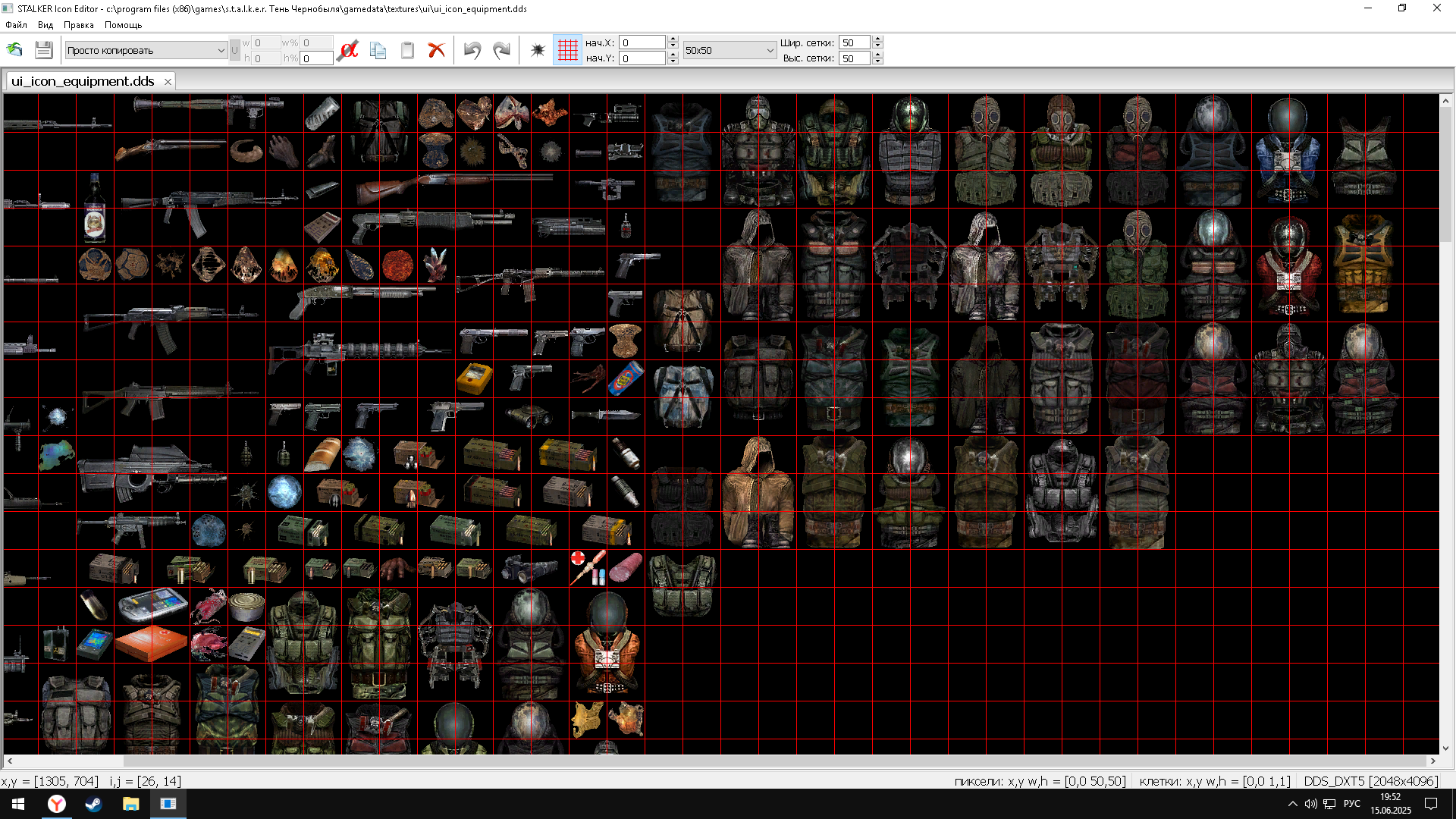Image resolution: width=1456 pixels, height=819 pixels.
Task: Click the blue energy drink can icon
Action: tap(626, 378)
